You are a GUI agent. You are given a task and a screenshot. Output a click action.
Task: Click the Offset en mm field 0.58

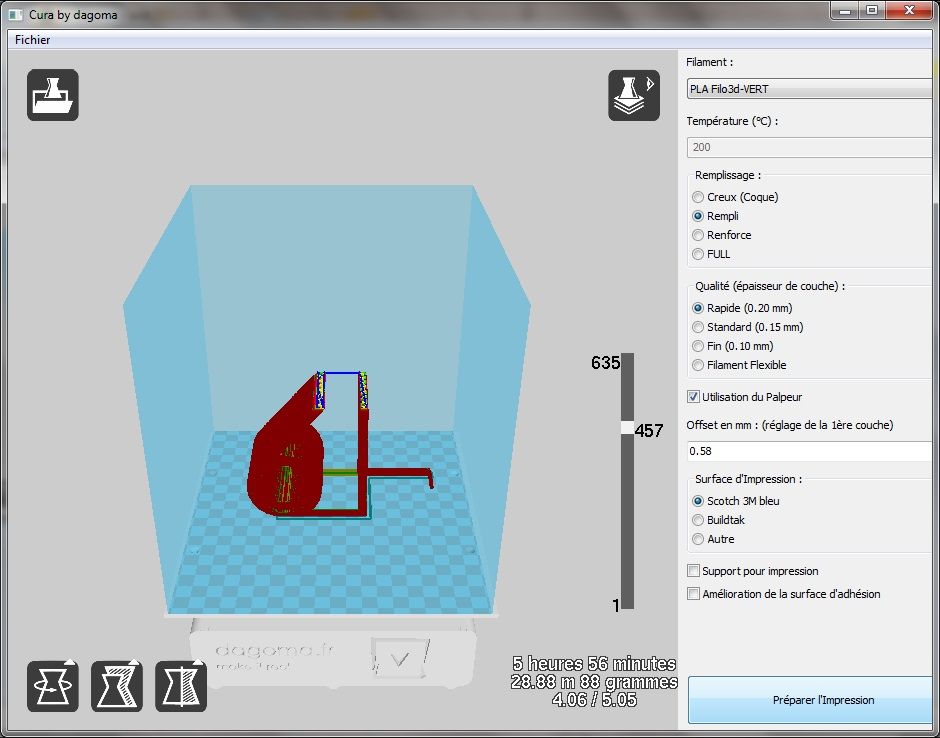point(809,451)
